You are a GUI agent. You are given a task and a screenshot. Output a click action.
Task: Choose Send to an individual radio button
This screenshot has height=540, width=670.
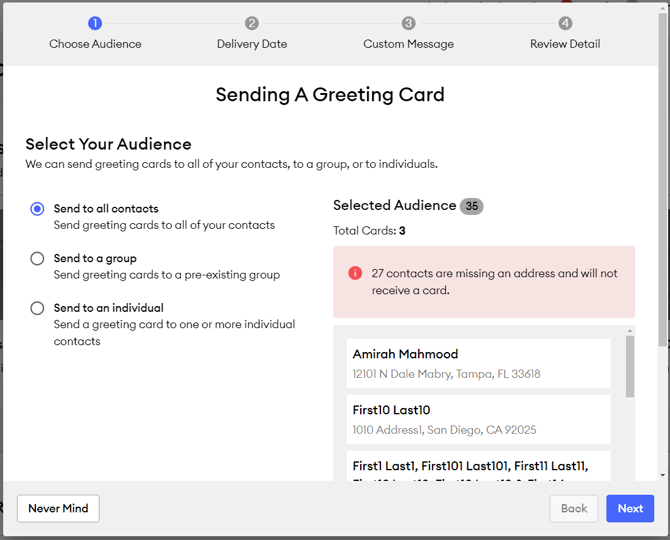tap(37, 308)
